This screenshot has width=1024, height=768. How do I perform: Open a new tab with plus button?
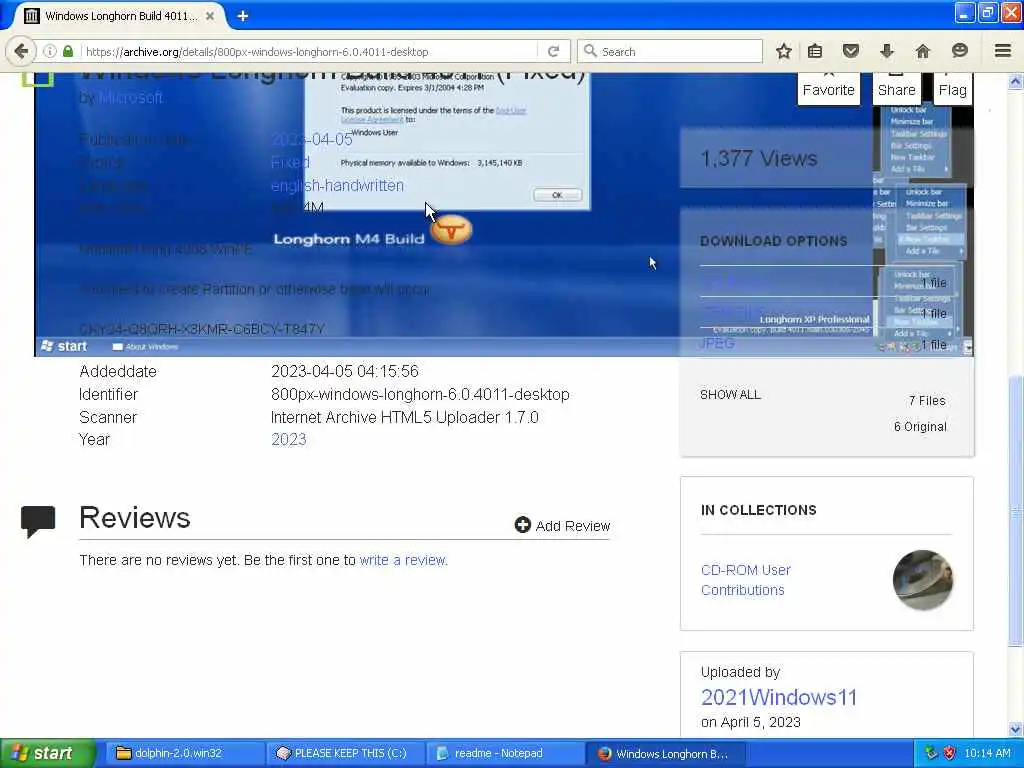point(243,16)
